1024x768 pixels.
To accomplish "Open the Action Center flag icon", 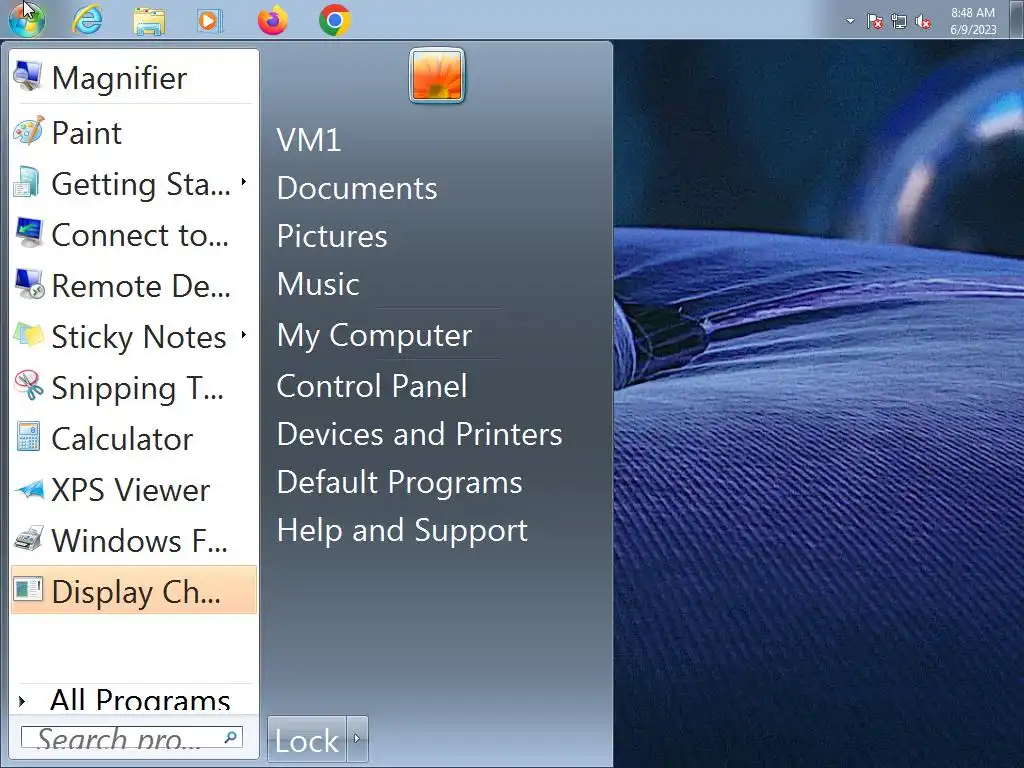I will [874, 22].
